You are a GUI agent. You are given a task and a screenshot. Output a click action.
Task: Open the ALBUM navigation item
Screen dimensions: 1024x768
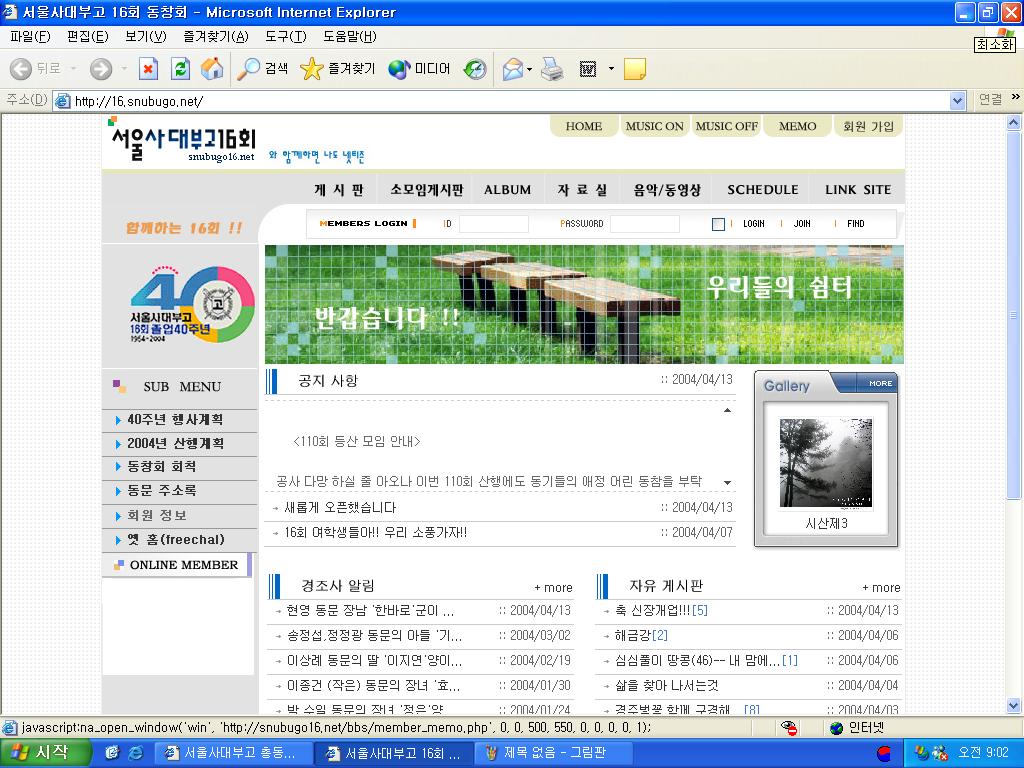point(507,190)
